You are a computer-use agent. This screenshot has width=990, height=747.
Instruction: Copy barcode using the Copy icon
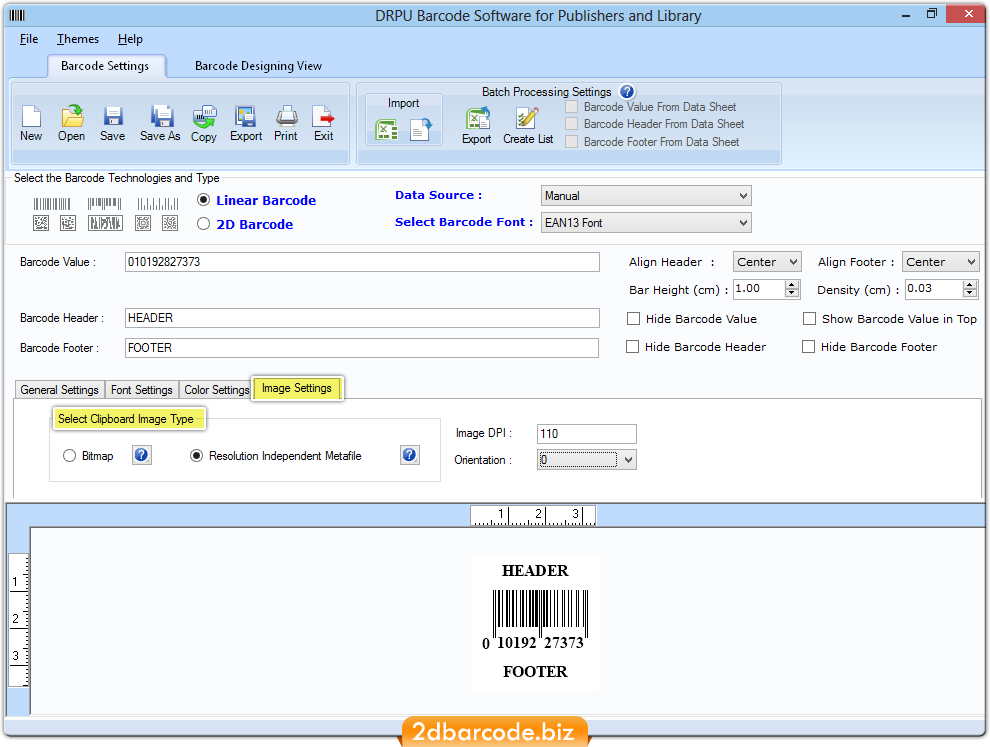pyautogui.click(x=204, y=117)
